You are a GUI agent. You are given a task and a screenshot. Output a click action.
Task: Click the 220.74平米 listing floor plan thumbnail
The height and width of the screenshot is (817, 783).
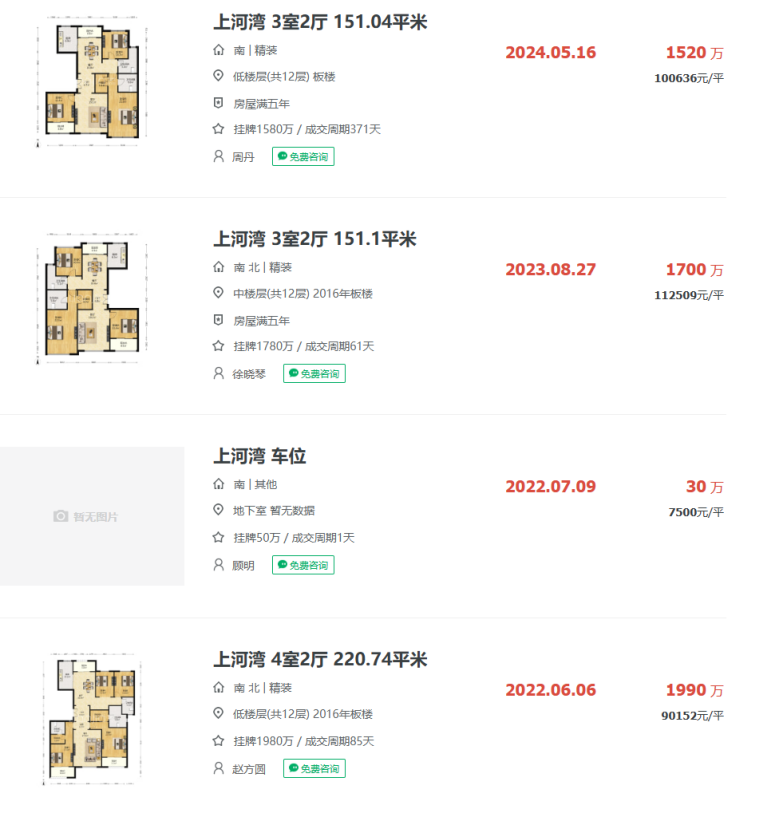click(x=92, y=718)
